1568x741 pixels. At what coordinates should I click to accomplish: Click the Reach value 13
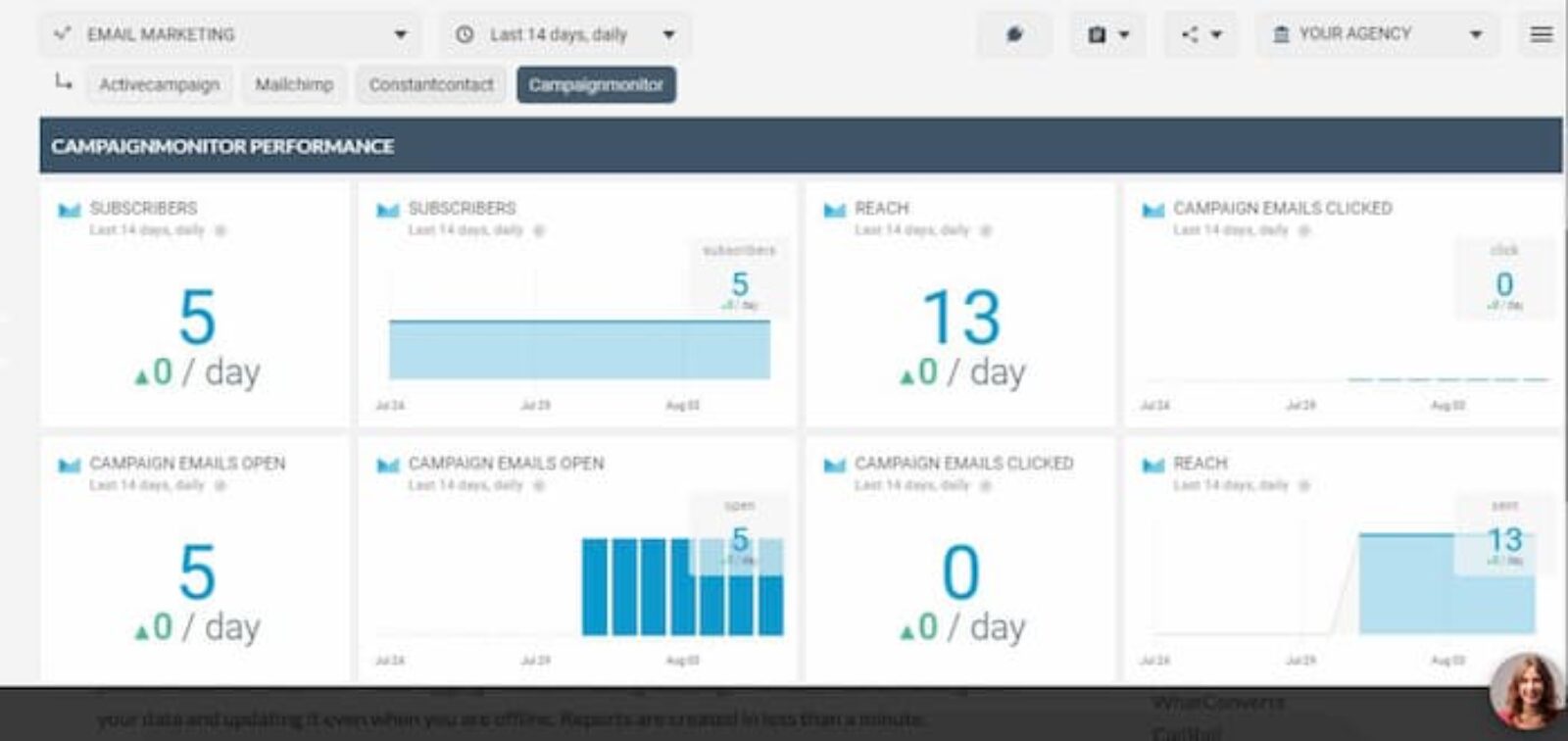point(961,318)
